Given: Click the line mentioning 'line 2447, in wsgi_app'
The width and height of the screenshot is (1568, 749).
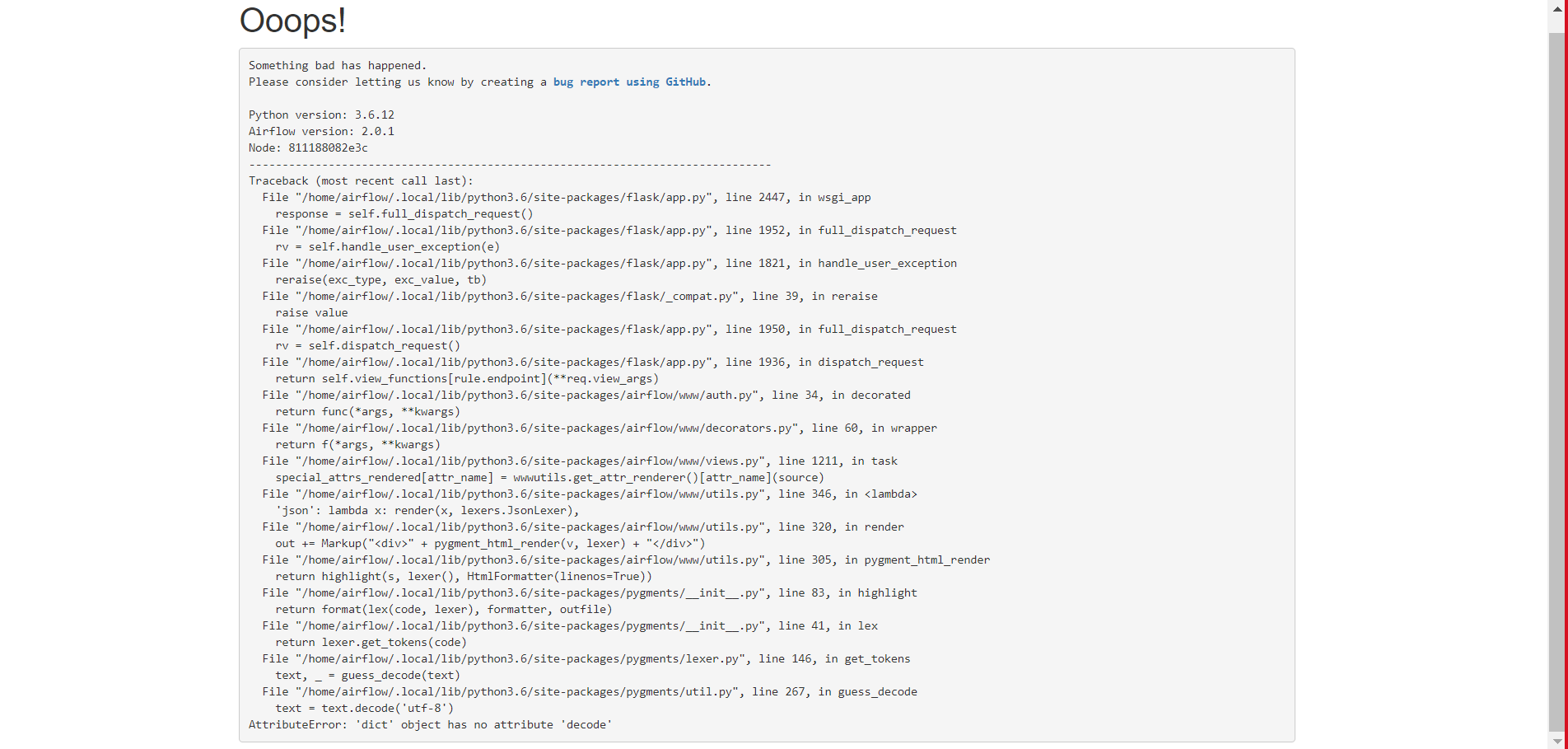Looking at the screenshot, I should tap(567, 197).
